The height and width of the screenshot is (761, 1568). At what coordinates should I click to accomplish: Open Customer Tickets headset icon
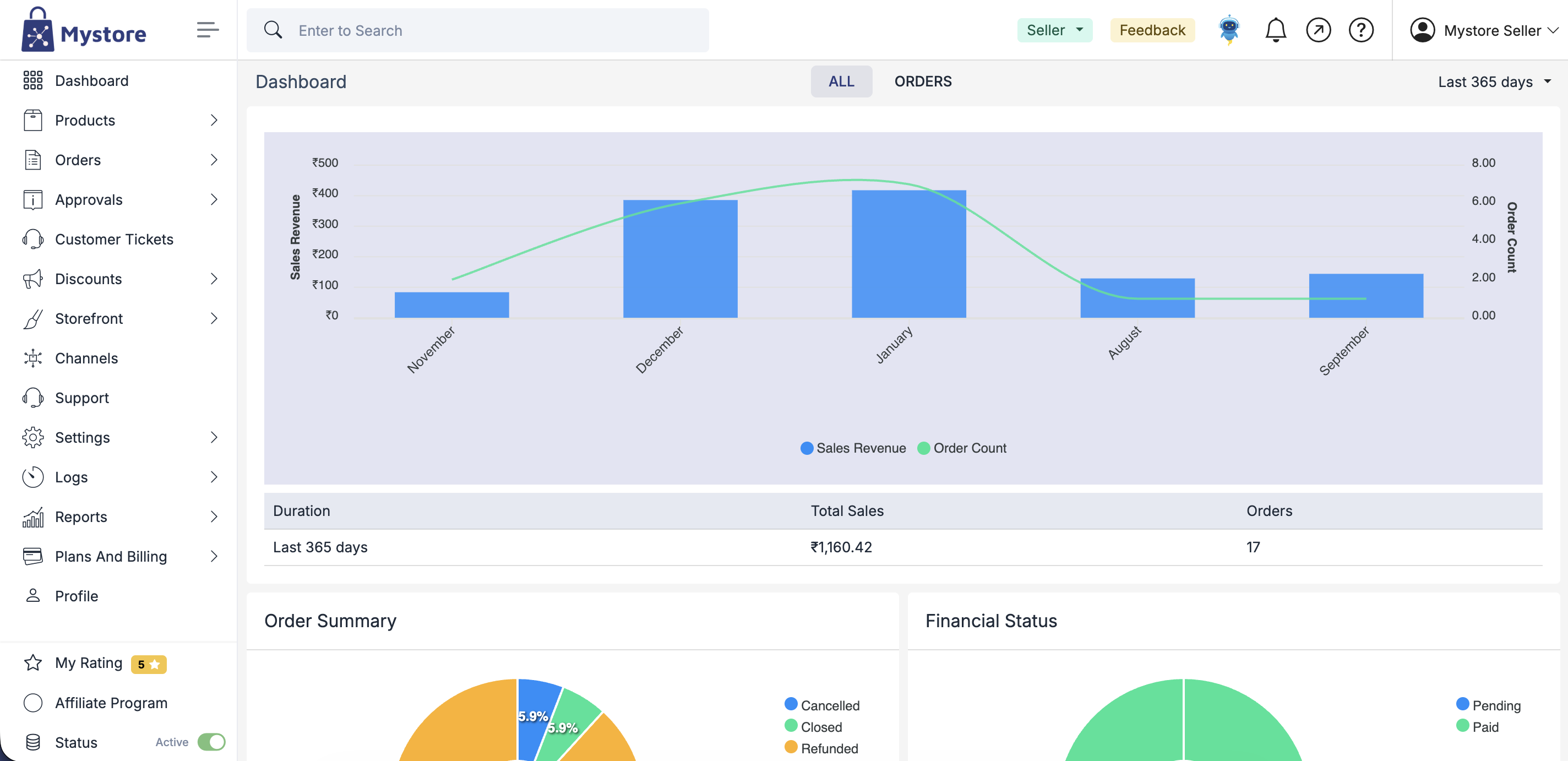tap(33, 240)
